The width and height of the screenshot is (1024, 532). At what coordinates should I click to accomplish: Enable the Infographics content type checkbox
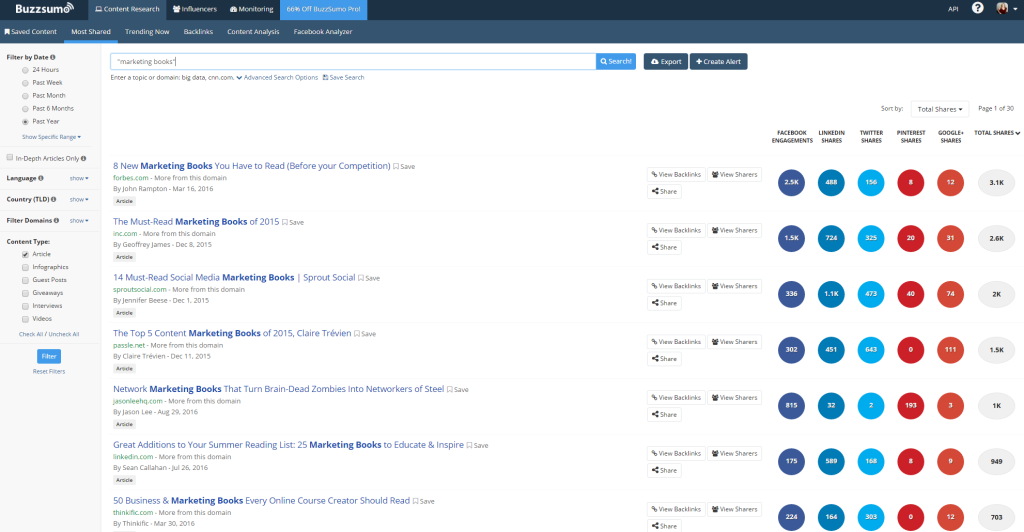tap(25, 267)
